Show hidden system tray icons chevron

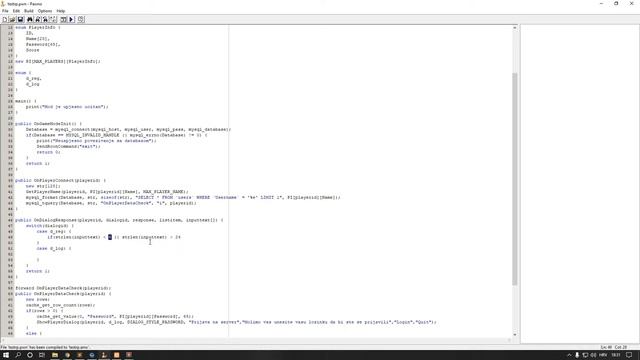569,355
